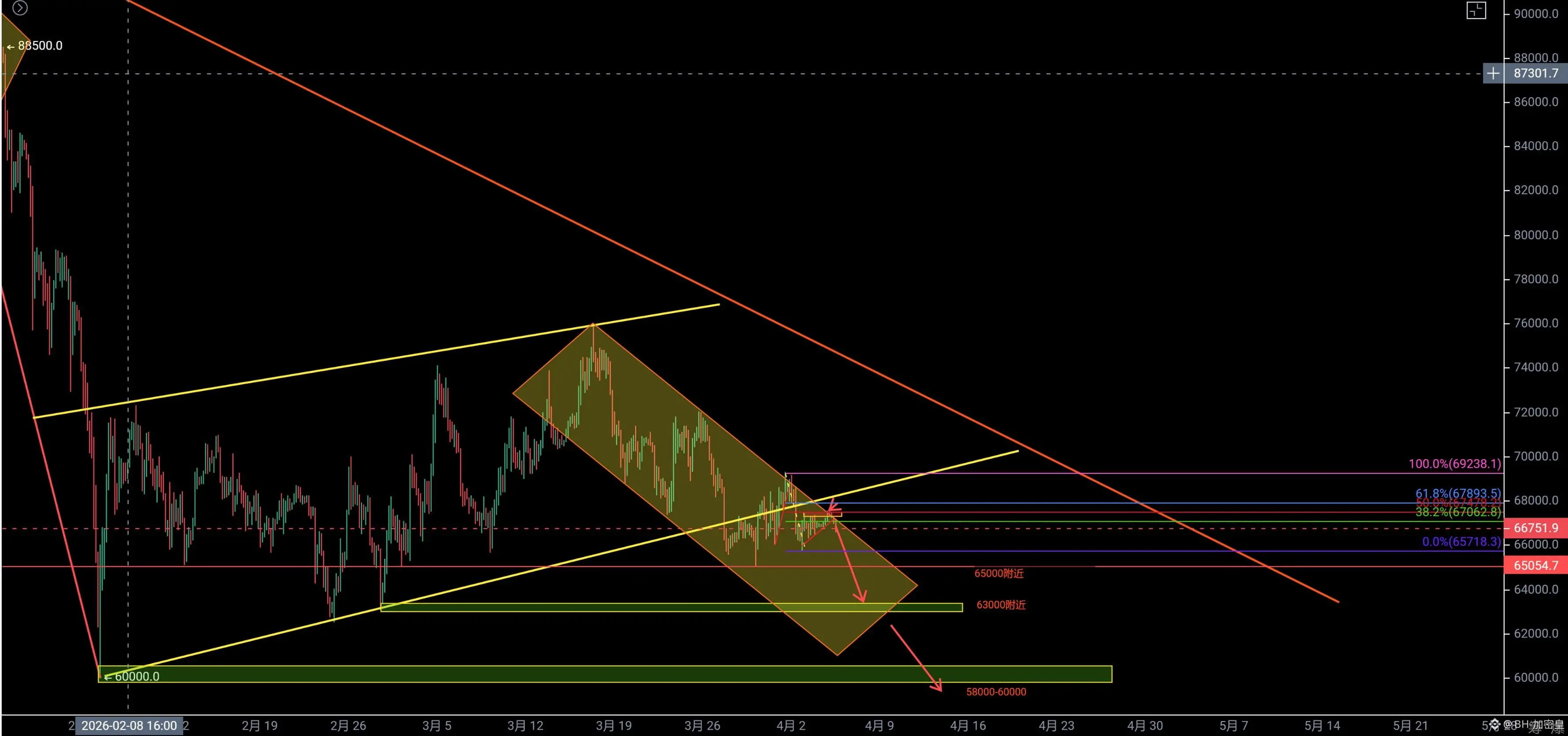Select the 58000-60000 text annotation
Viewport: 1568px width, 736px height.
pyautogui.click(x=996, y=691)
